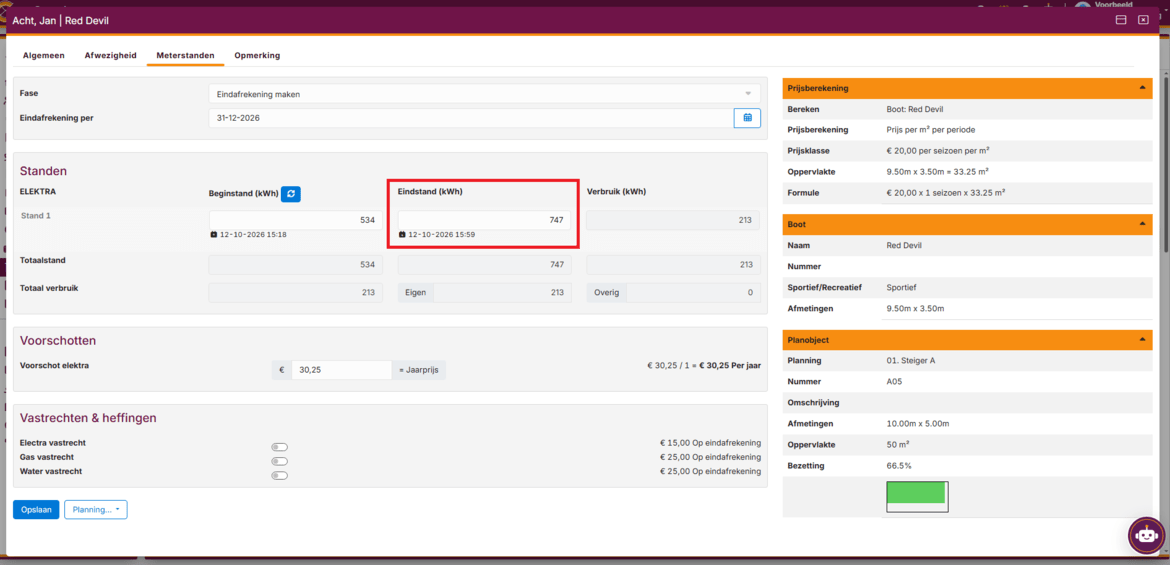
Task: Click the Stand 1 Verbruik field 213
Action: point(673,220)
